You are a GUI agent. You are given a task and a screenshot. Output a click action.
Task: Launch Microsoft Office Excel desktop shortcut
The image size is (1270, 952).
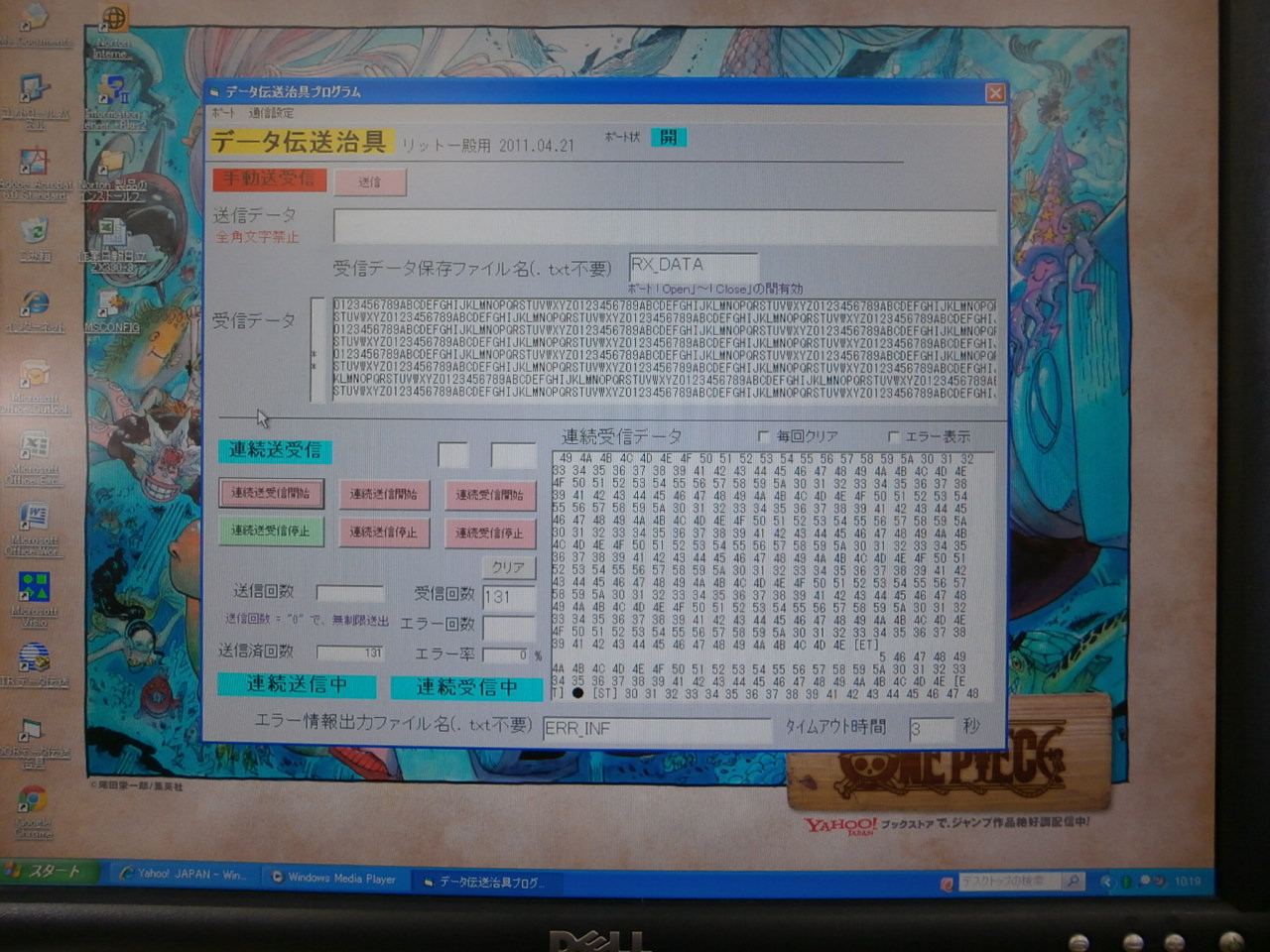click(35, 458)
